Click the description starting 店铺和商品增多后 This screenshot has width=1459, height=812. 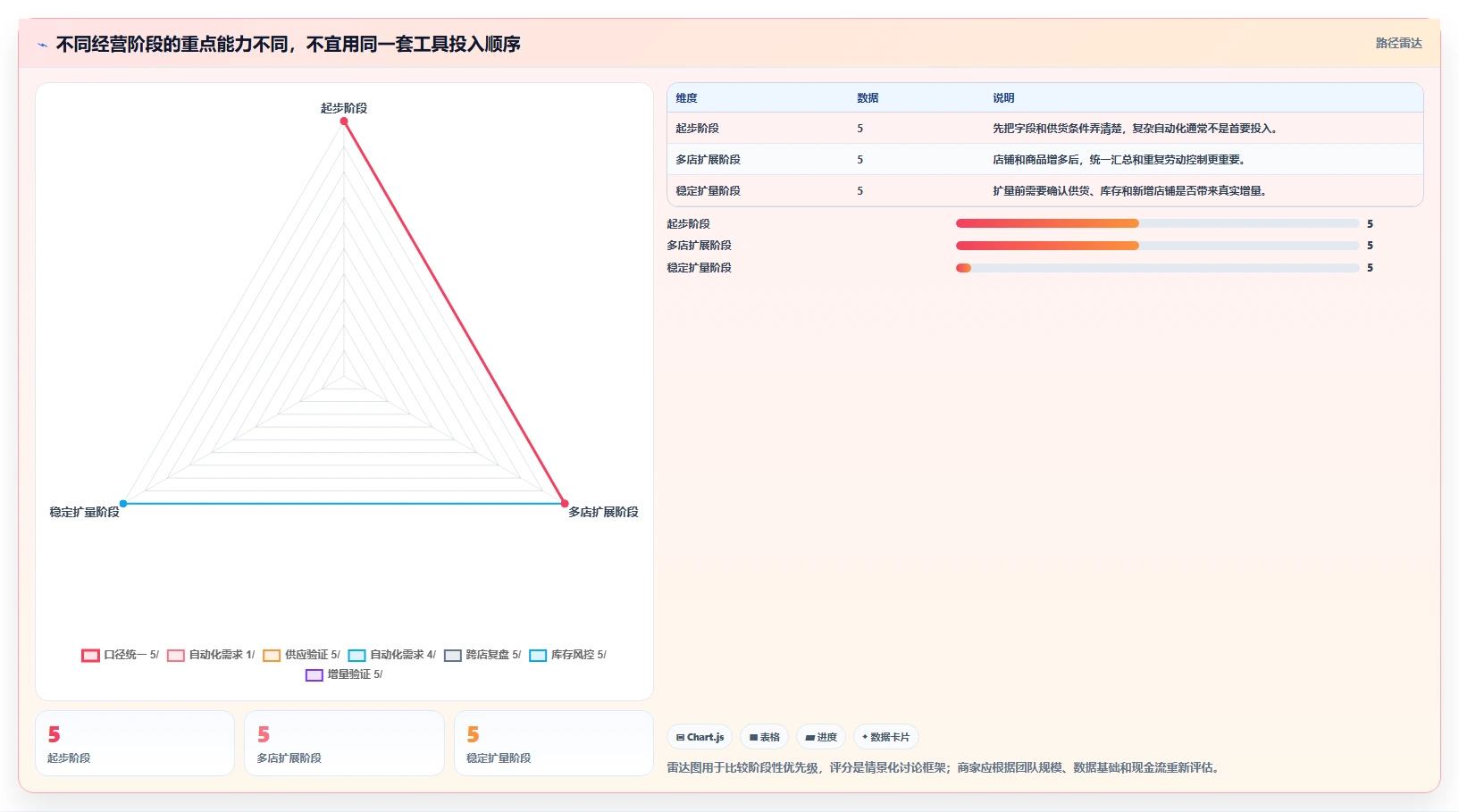pyautogui.click(x=1119, y=160)
